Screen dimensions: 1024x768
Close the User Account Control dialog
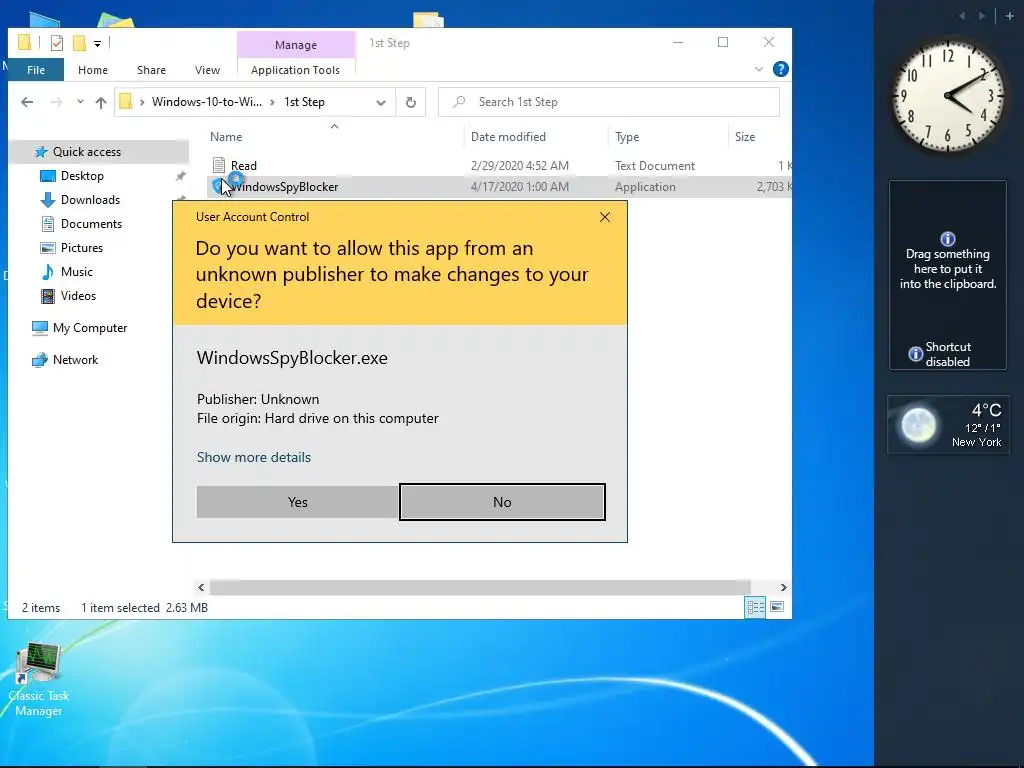coord(605,217)
